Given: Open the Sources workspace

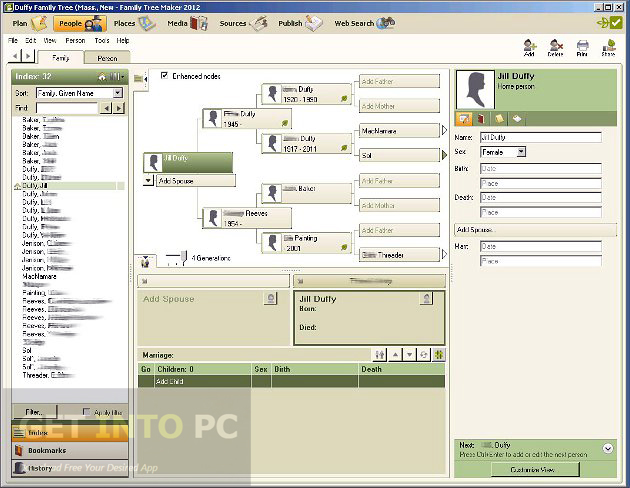Looking at the screenshot, I should [x=243, y=23].
